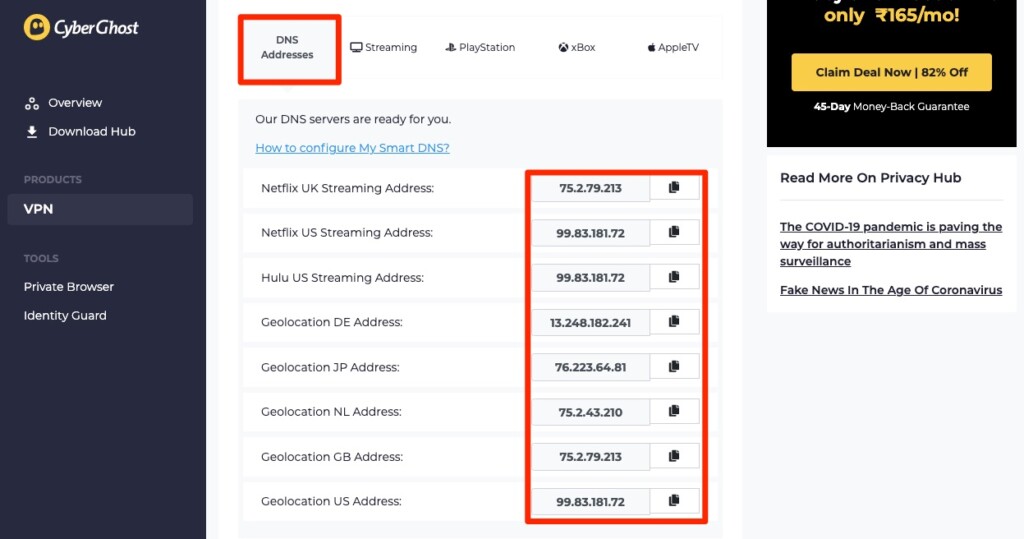The height and width of the screenshot is (539, 1024).
Task: Select the 76.223.64.81 address field
Action: pyautogui.click(x=590, y=367)
